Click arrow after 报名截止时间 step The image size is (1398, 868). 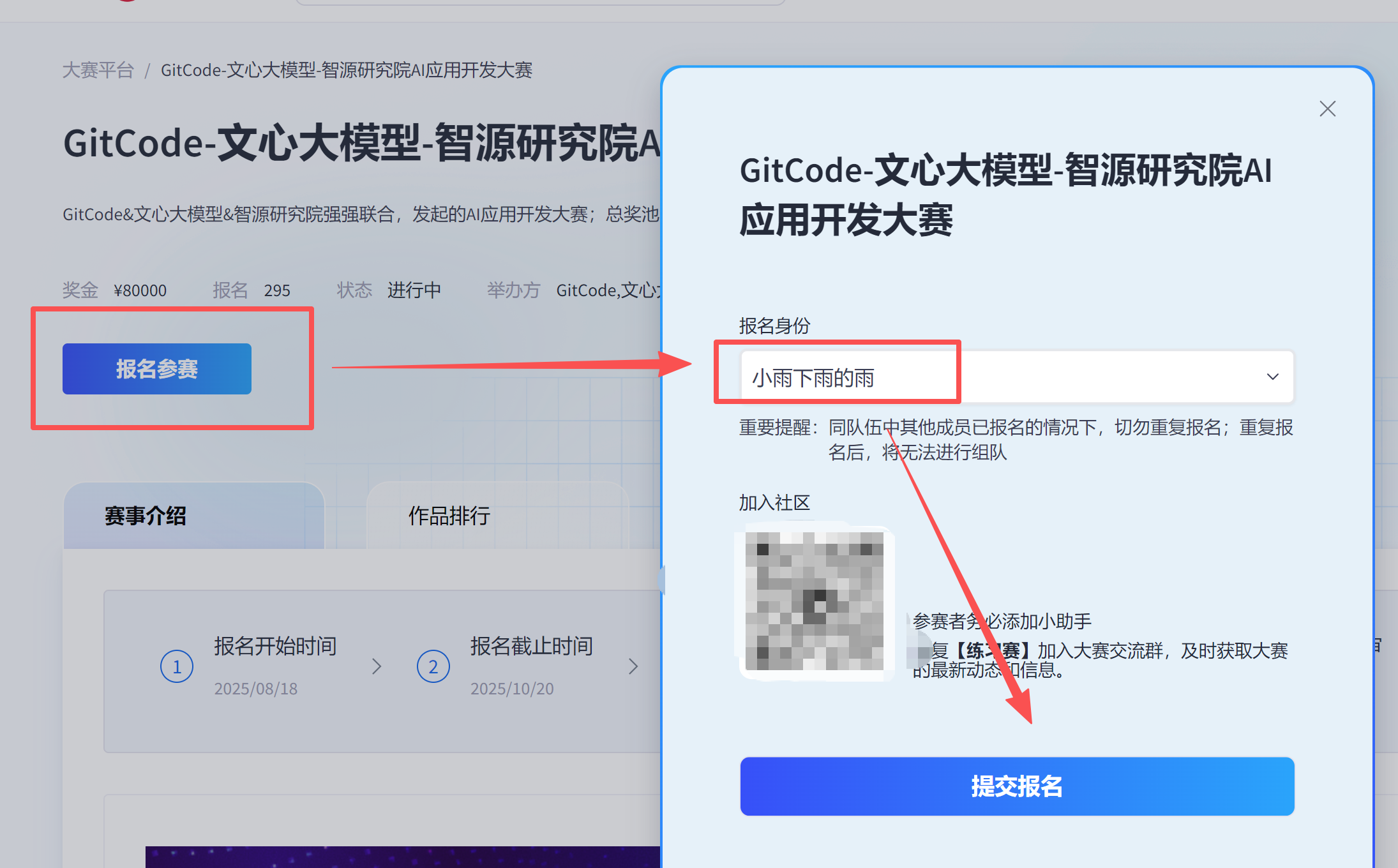633,666
